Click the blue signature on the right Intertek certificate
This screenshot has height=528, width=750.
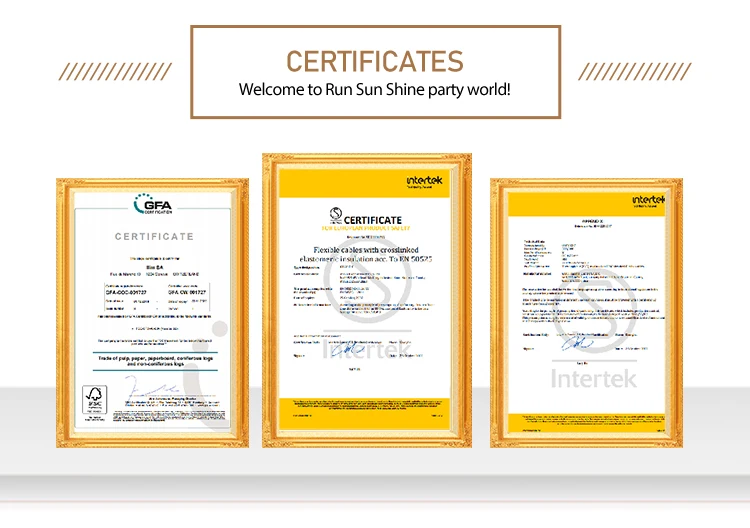point(577,343)
